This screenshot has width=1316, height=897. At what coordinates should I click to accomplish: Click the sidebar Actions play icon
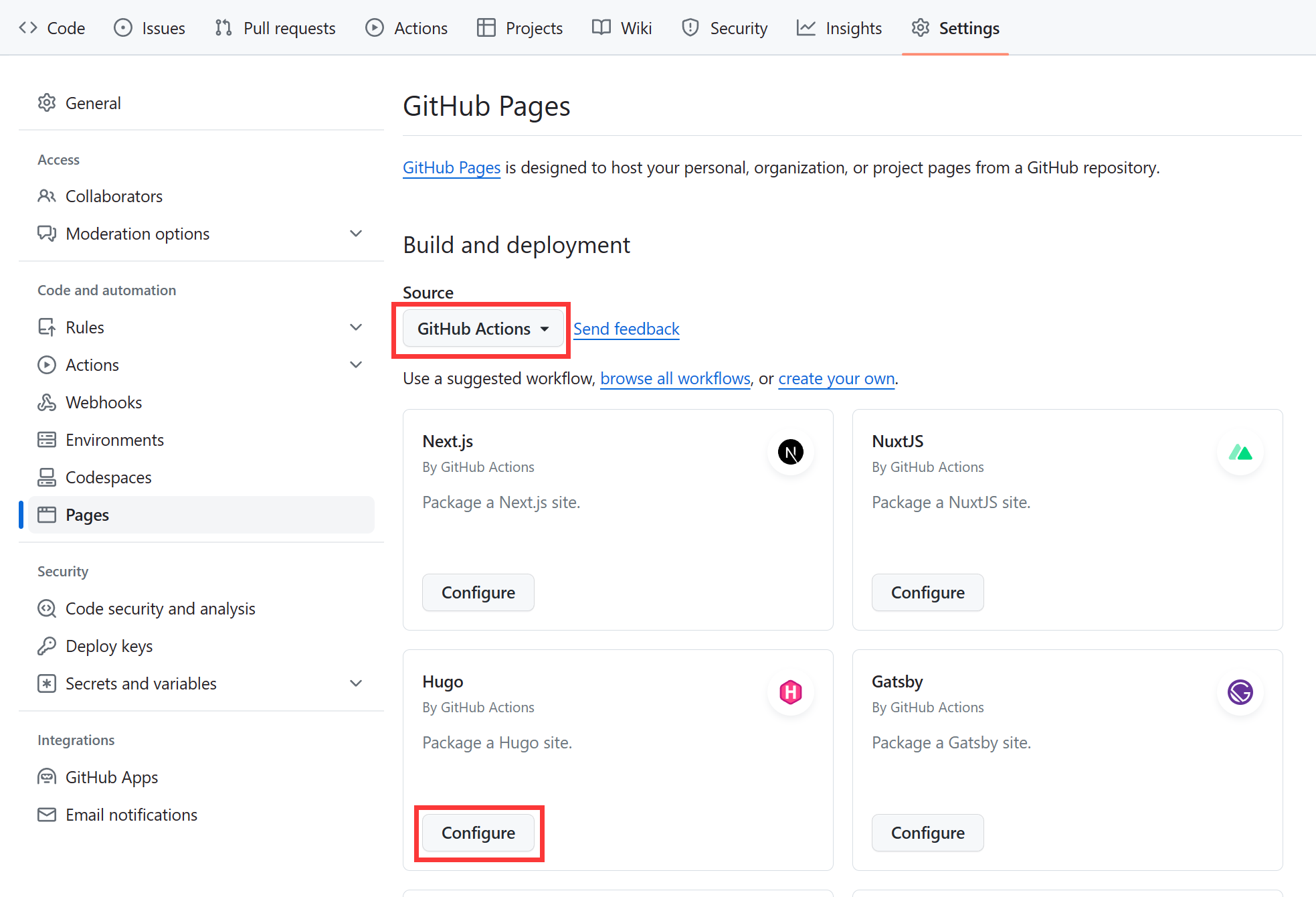pyautogui.click(x=47, y=365)
